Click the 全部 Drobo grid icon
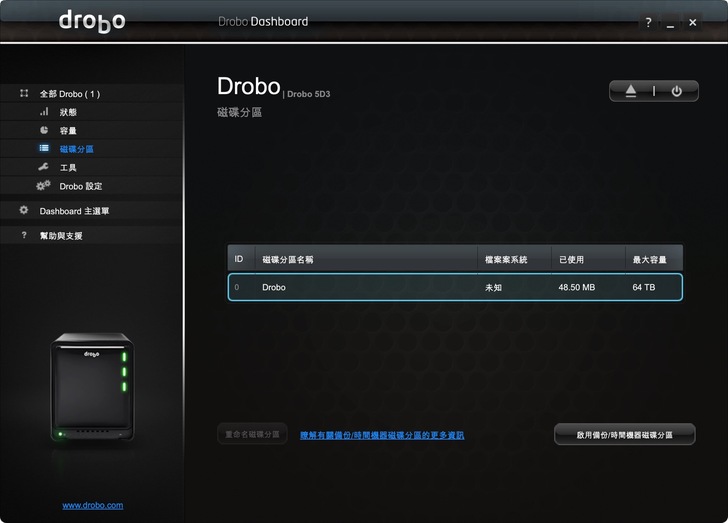 coord(24,93)
